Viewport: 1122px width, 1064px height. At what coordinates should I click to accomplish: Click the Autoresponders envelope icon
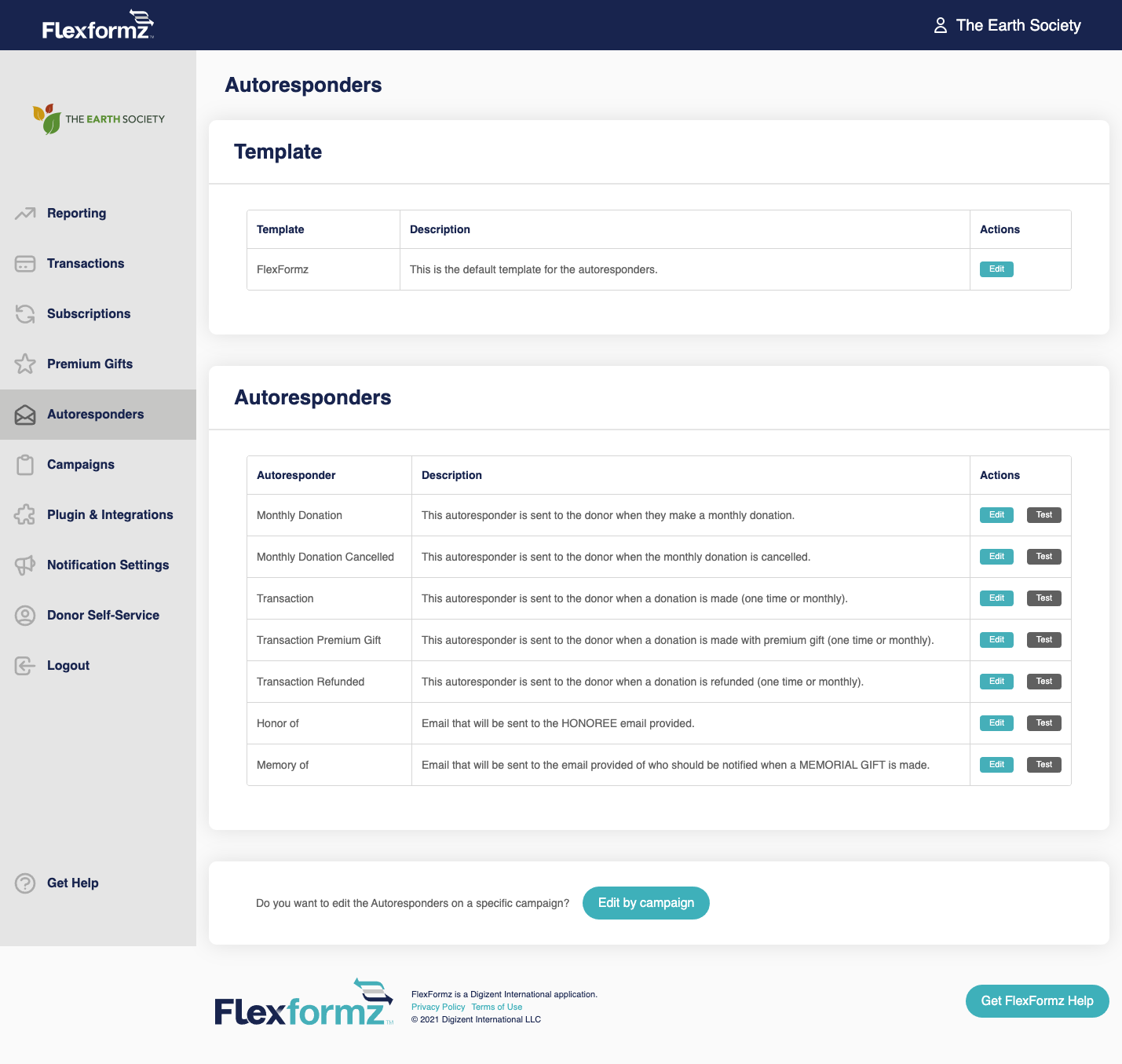[x=25, y=414]
